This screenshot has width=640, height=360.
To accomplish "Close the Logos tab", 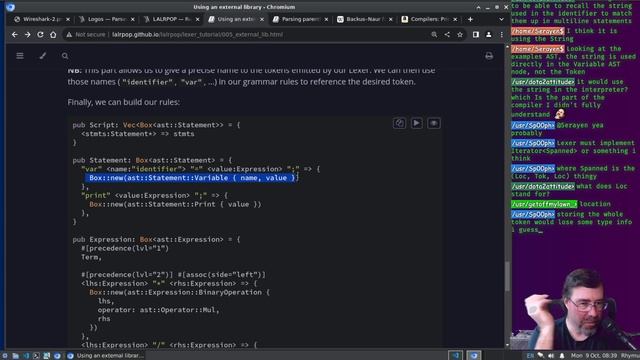I will 133,19.
